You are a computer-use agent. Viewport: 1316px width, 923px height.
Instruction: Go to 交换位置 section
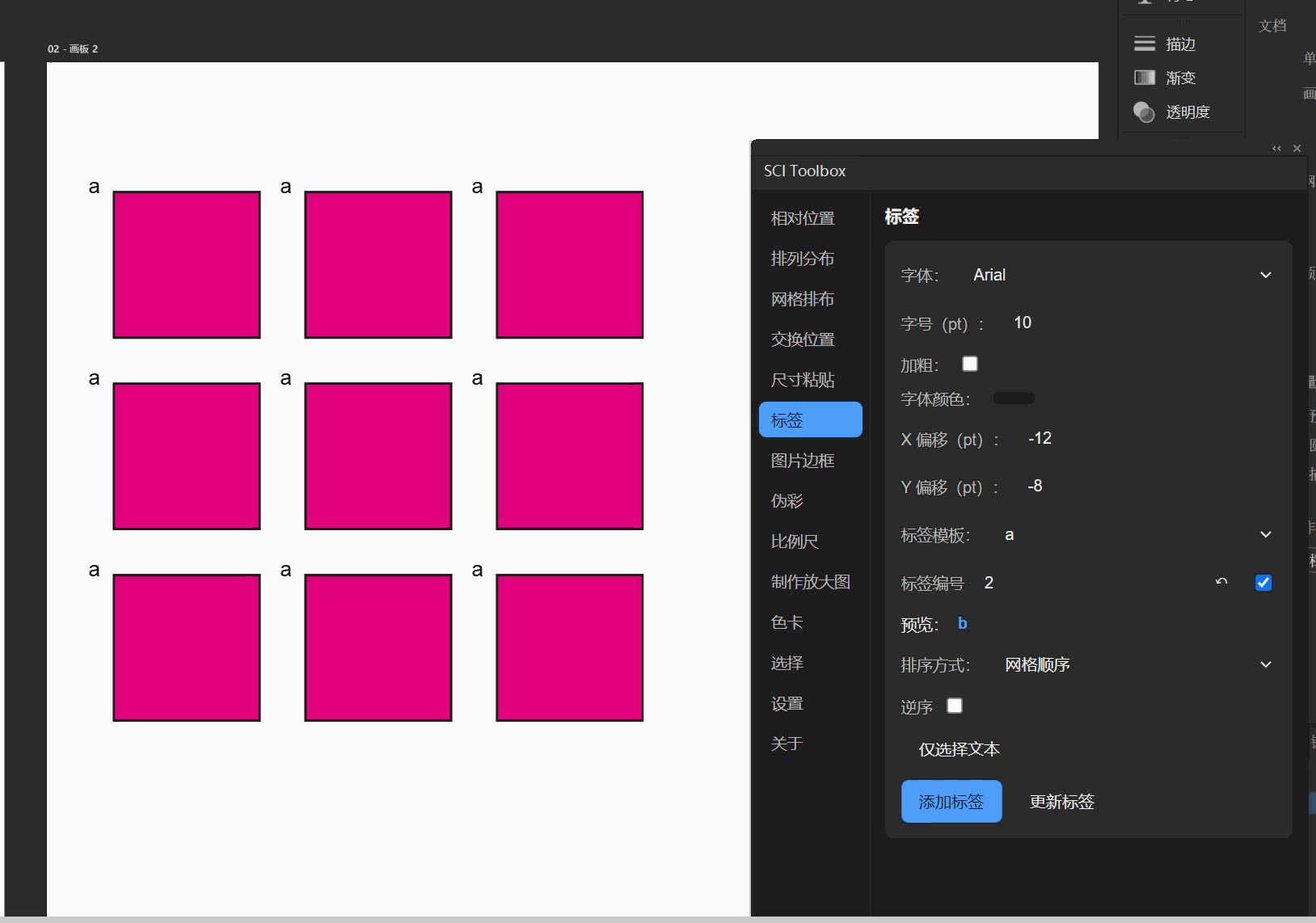[811, 339]
